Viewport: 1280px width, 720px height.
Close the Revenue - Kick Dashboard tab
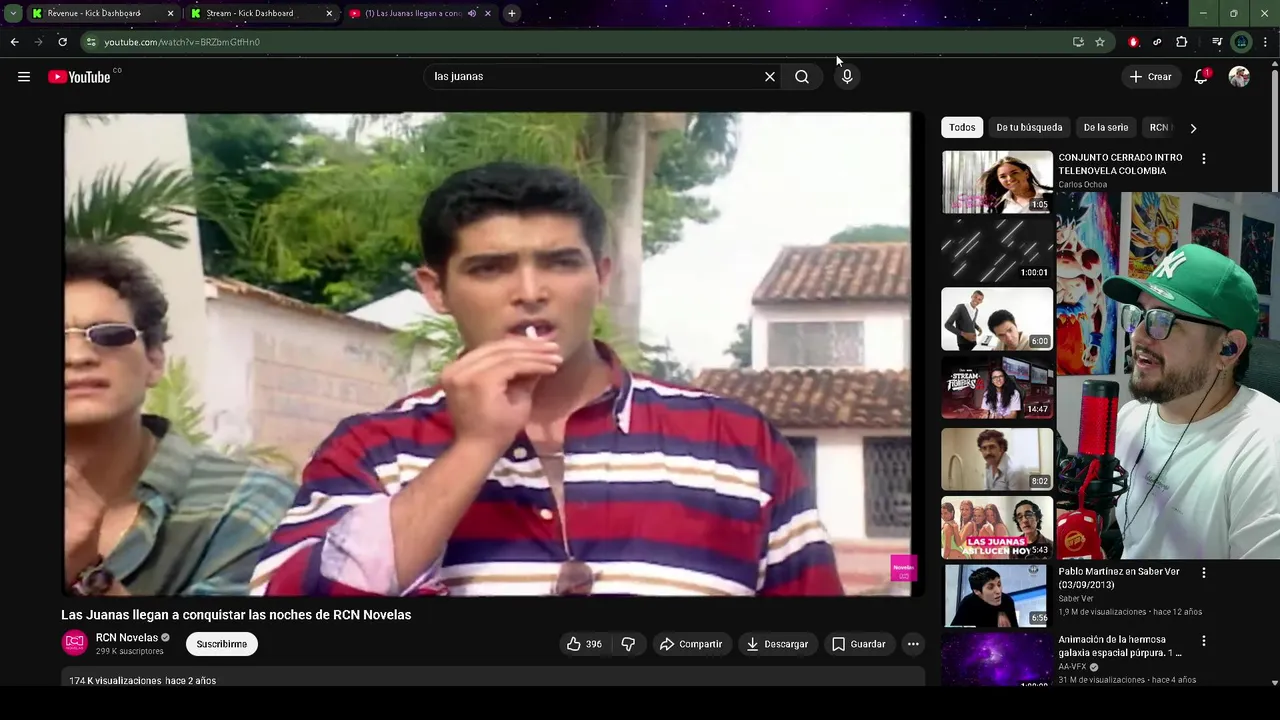tap(170, 13)
